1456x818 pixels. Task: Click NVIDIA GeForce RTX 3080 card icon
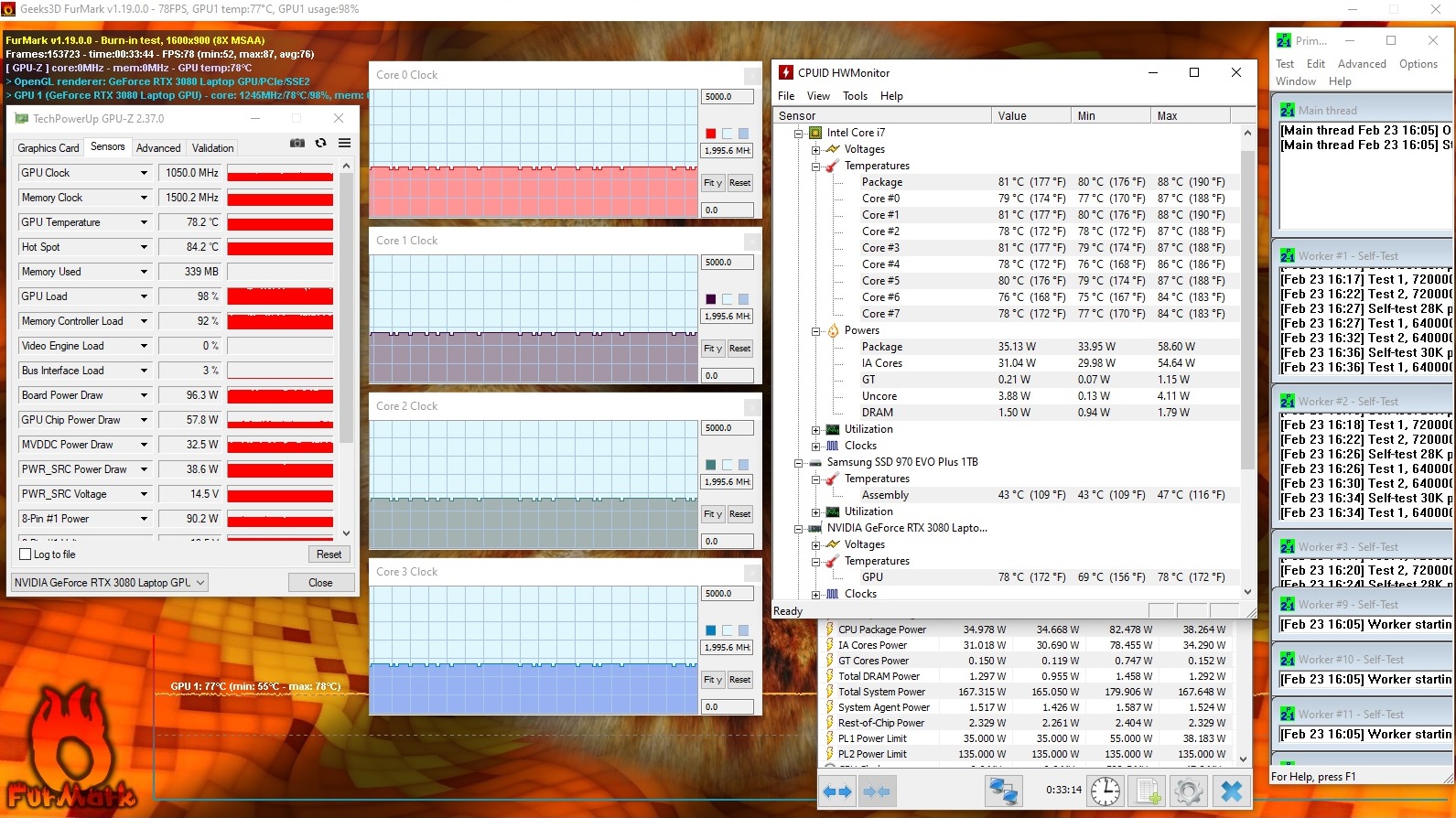pyautogui.click(x=815, y=529)
